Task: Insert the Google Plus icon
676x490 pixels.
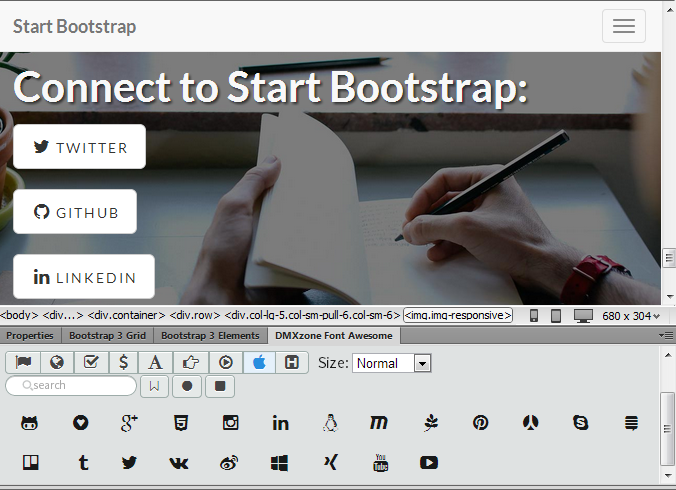Action: point(129,423)
